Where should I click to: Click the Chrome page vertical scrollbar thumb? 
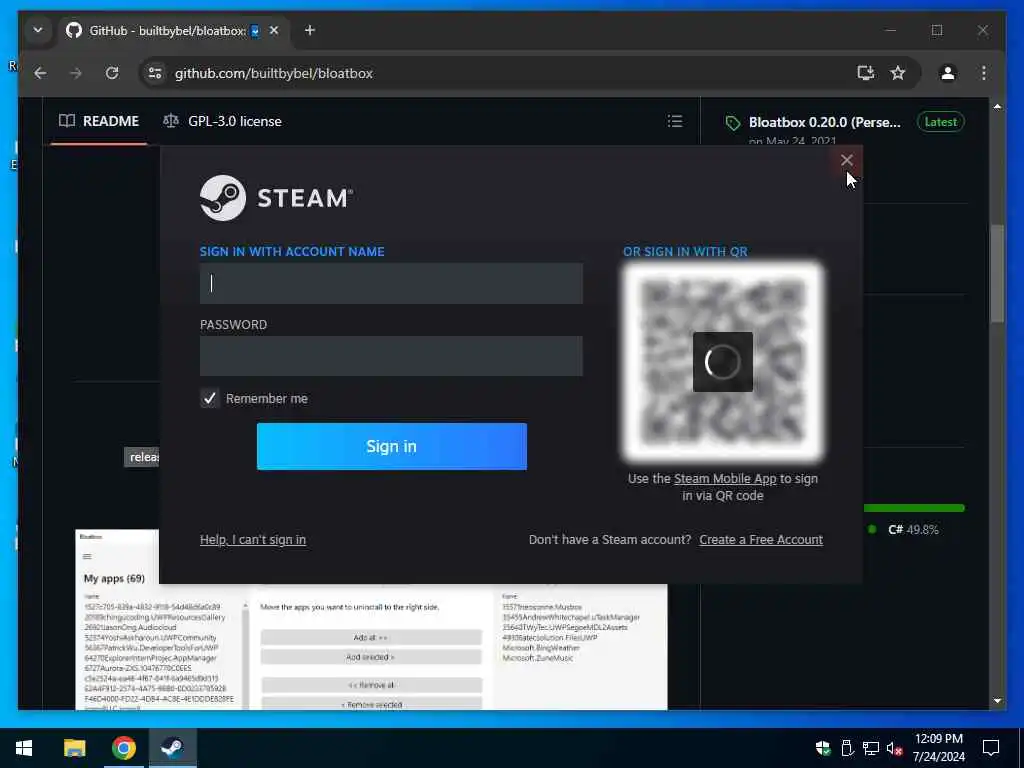pos(997,273)
